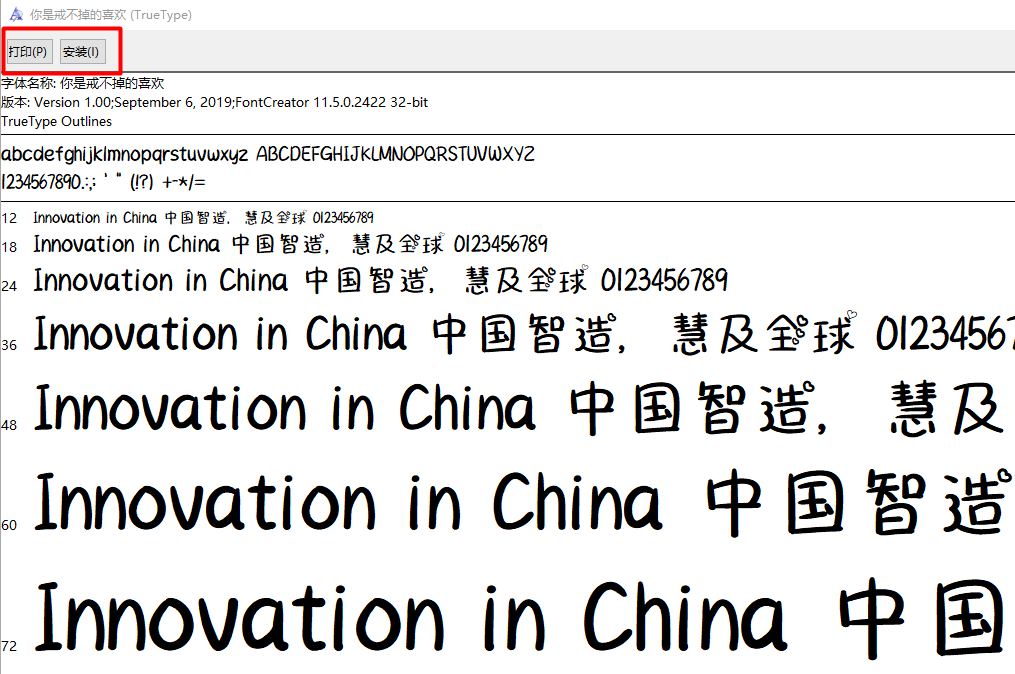Click the 安装(I) install button
Screen dimensions: 1015x674
[x=82, y=52]
